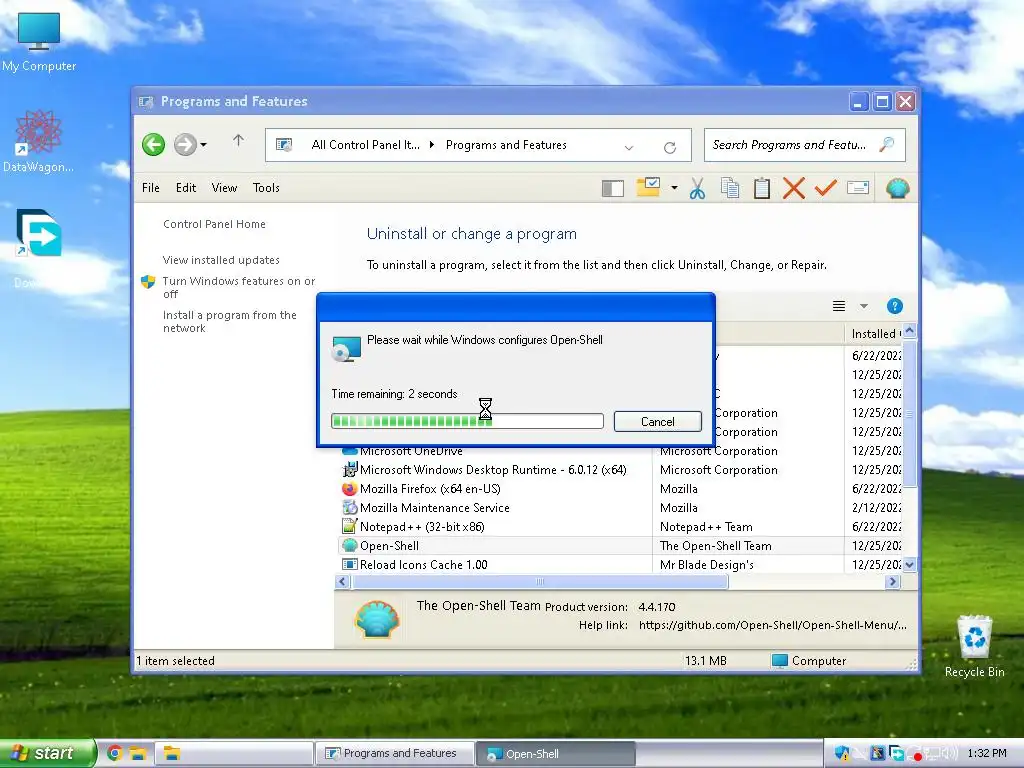Click the horizontal scrollbar thumb
This screenshot has width=1024, height=768.
click(540, 581)
